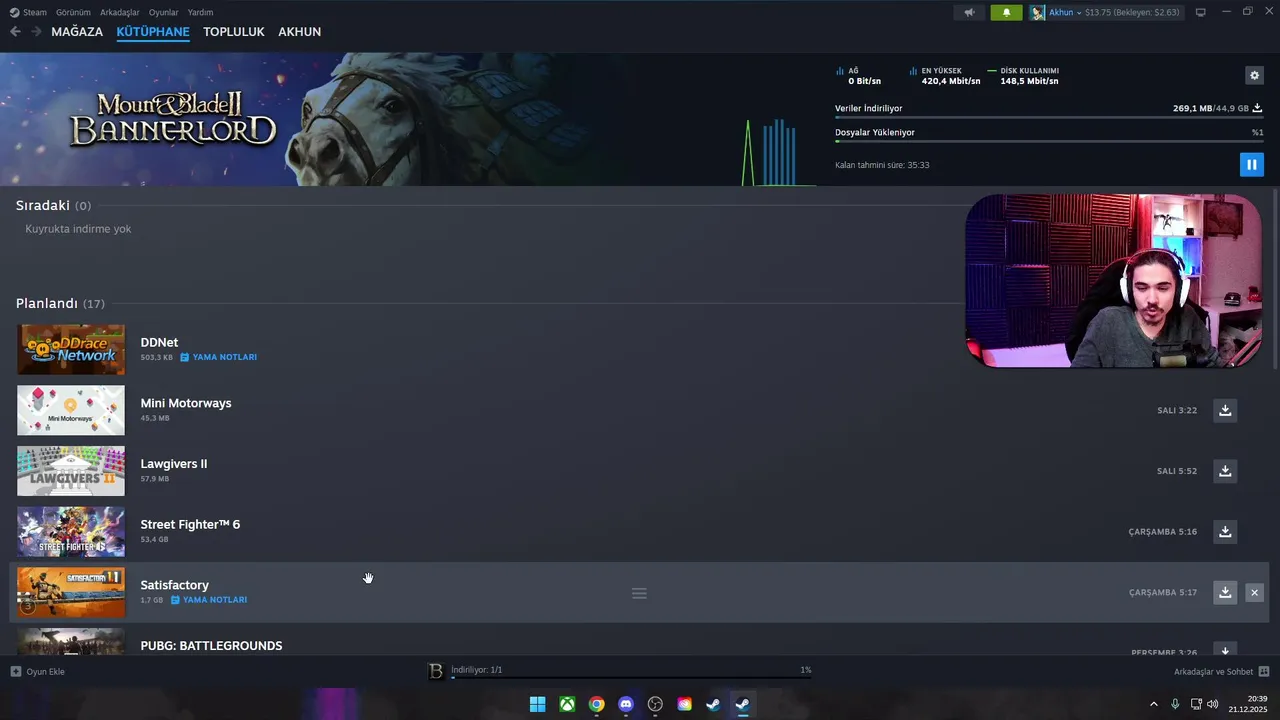Image resolution: width=1280 pixels, height=720 pixels.
Task: Open download settings gear
Action: tap(1254, 75)
